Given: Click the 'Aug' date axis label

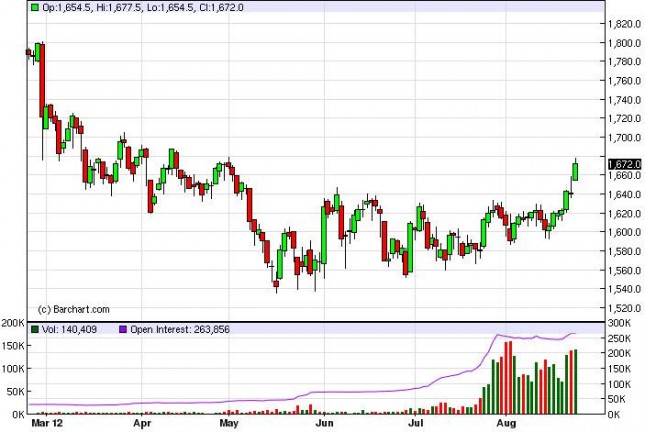Looking at the screenshot, I should coord(506,423).
